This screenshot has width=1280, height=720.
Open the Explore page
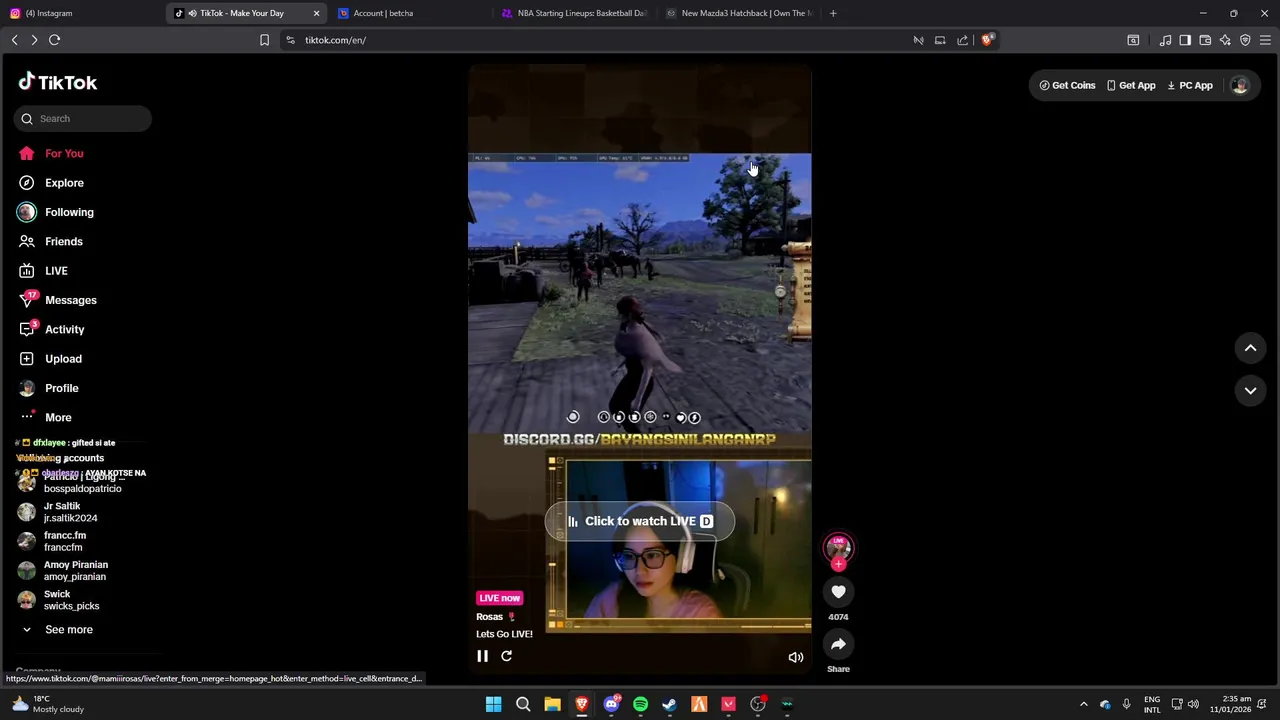click(64, 183)
